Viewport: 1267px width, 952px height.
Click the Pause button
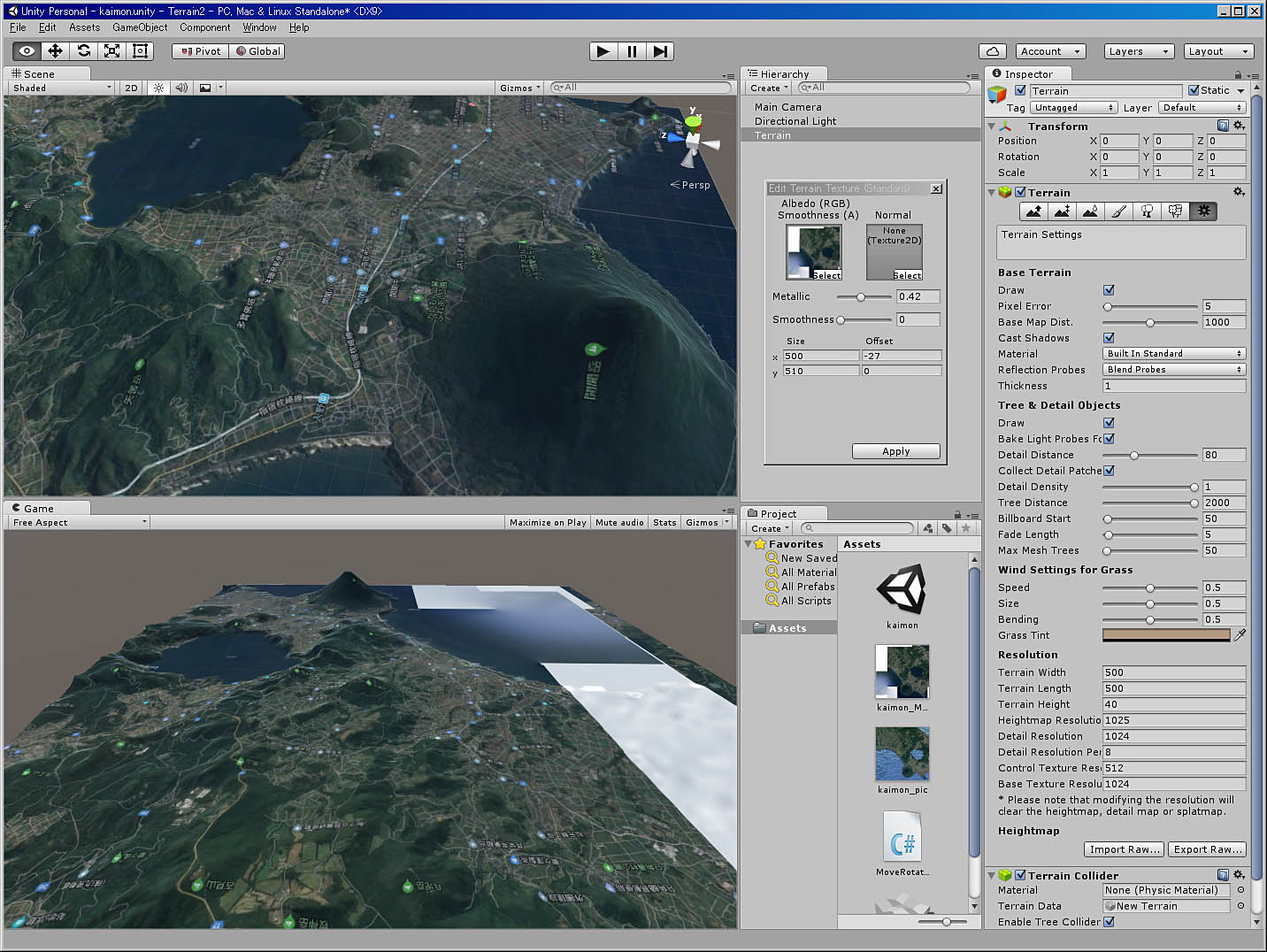[632, 51]
